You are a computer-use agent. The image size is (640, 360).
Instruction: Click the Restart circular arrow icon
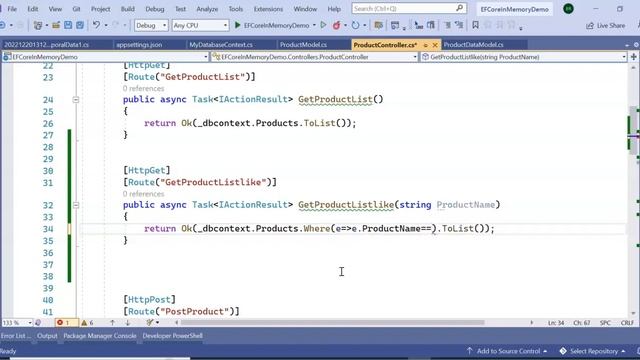click(x=356, y=25)
